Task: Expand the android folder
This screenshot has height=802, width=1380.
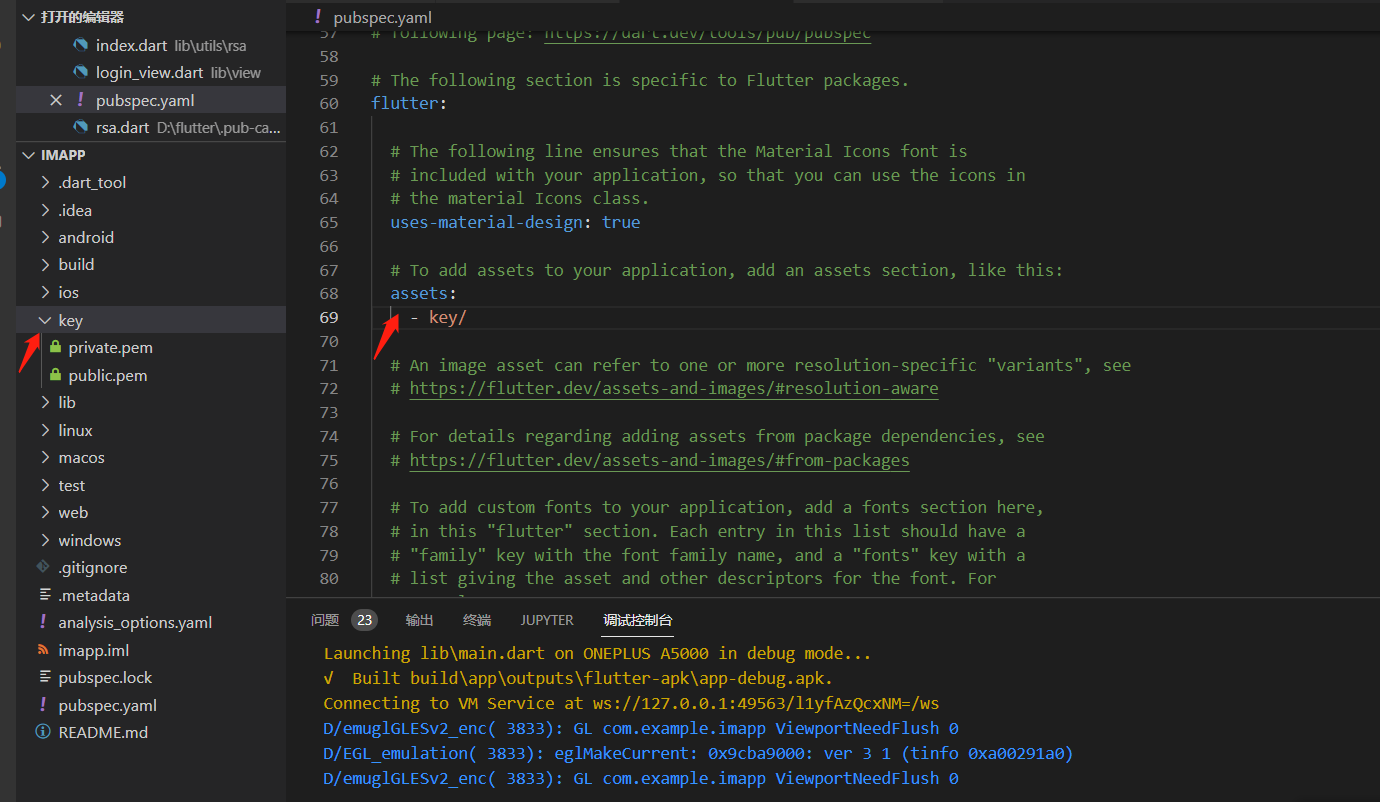Action: (44, 237)
